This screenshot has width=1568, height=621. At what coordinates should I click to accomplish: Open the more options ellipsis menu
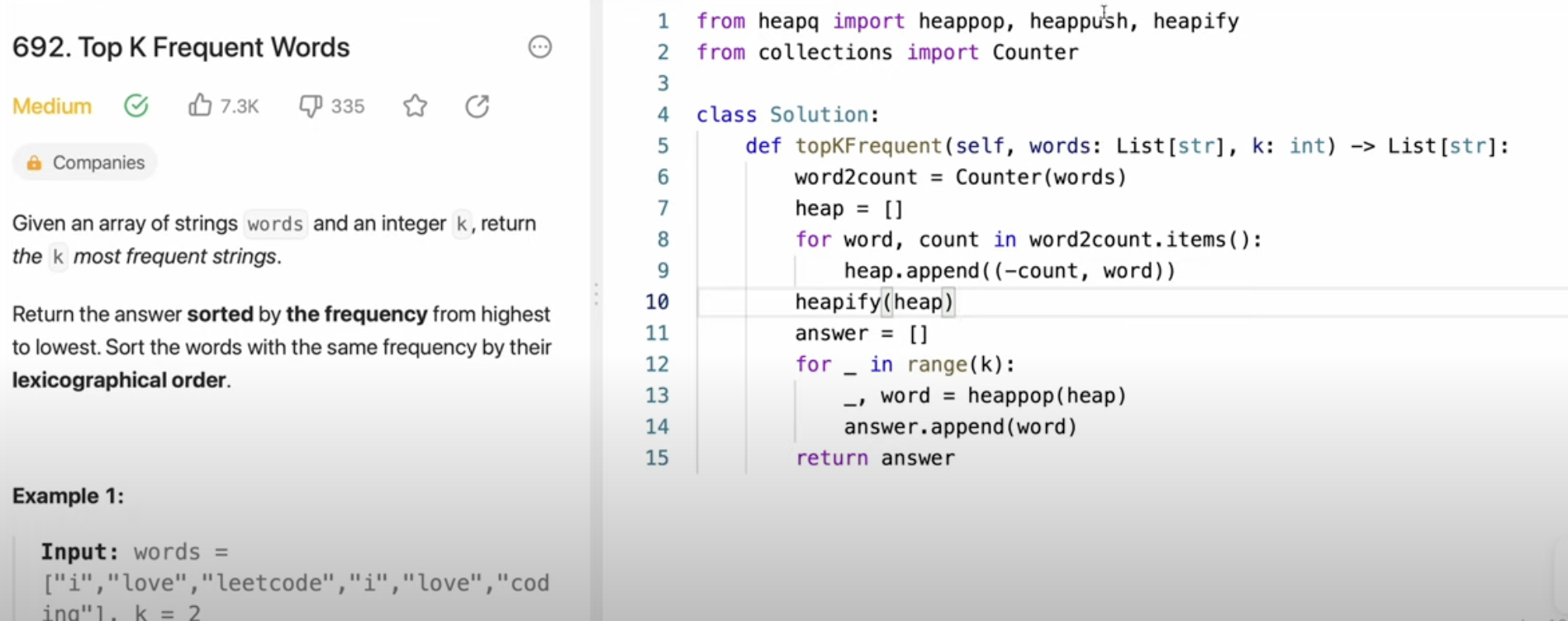(x=539, y=47)
